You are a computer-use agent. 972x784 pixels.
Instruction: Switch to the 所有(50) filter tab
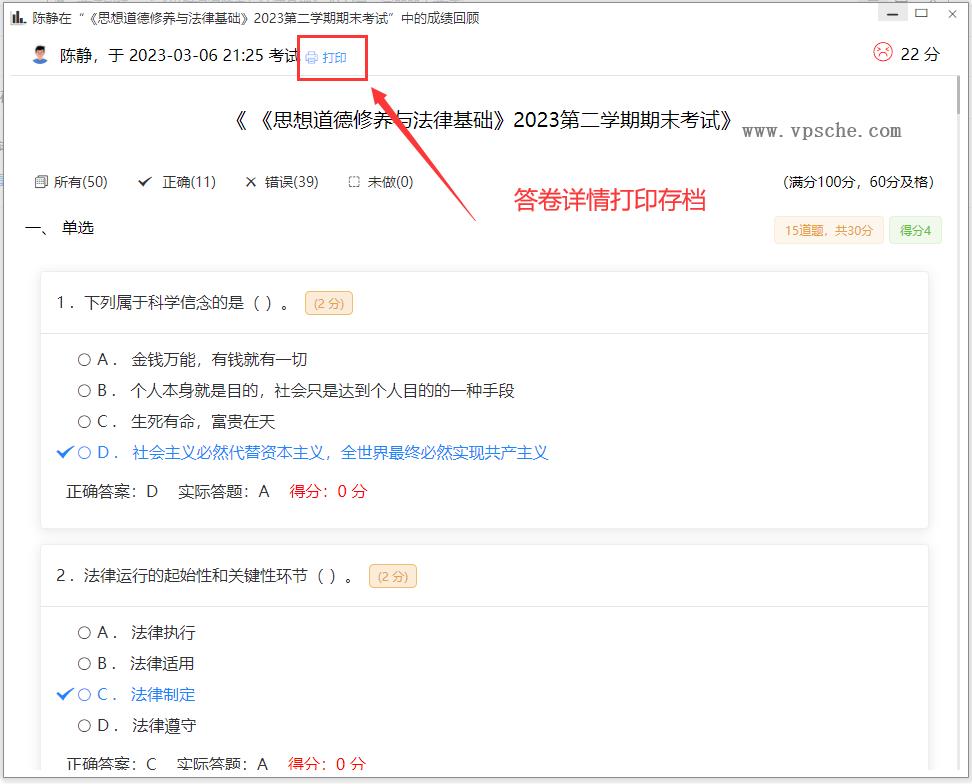68,181
